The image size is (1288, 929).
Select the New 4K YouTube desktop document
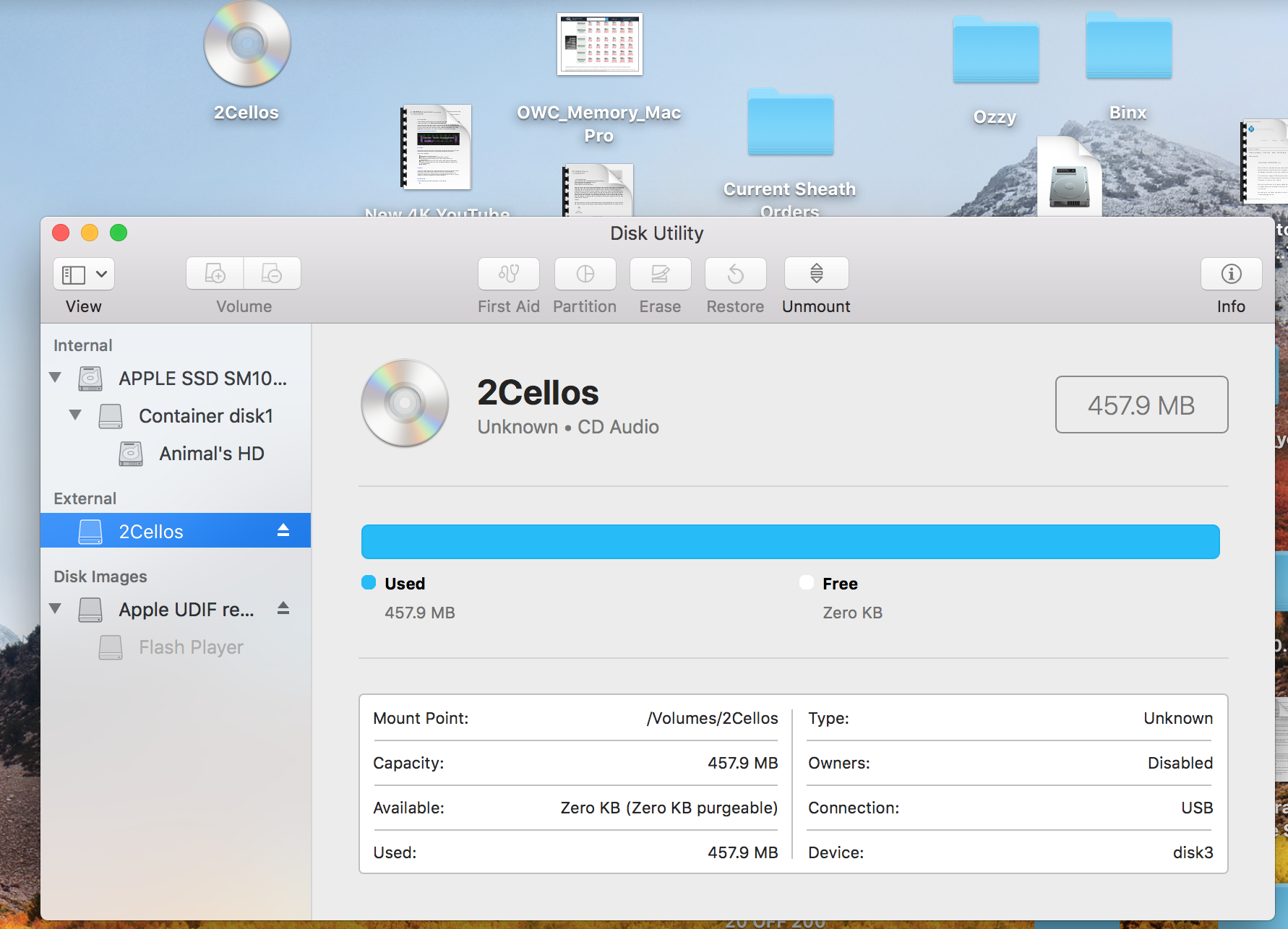tap(437, 147)
